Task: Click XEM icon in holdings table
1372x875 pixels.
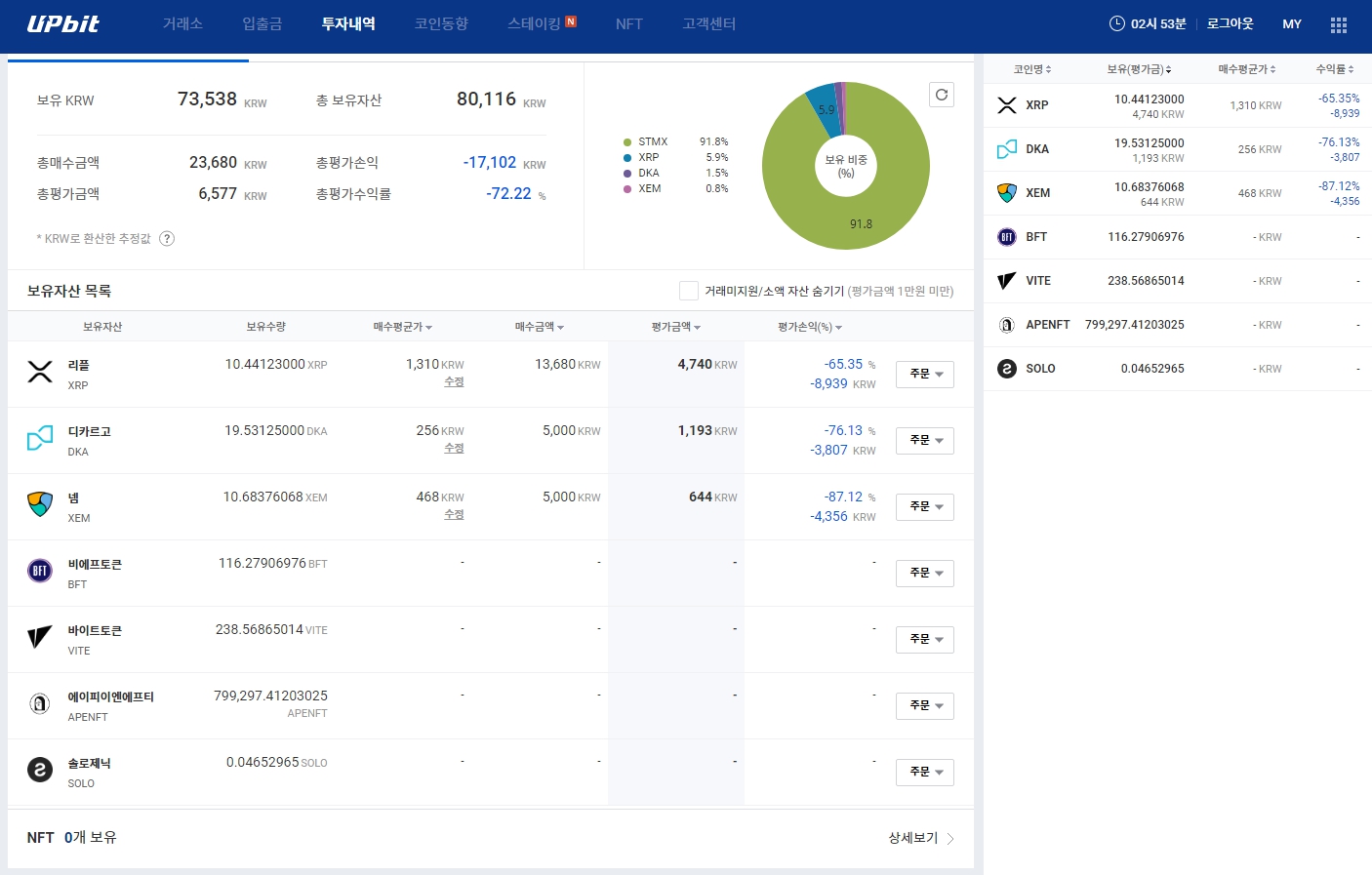Action: [40, 504]
